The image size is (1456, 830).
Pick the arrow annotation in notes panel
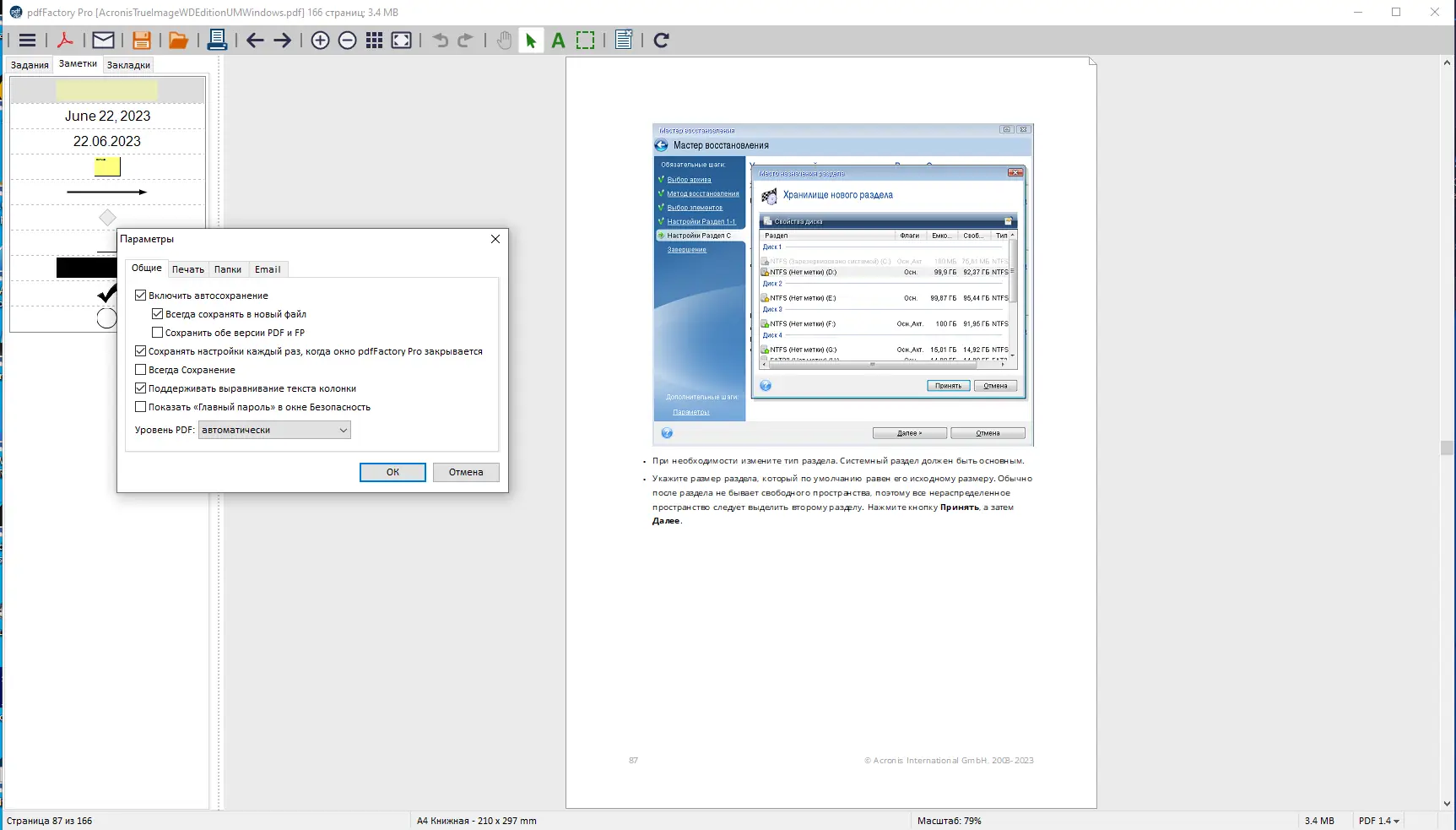click(107, 192)
